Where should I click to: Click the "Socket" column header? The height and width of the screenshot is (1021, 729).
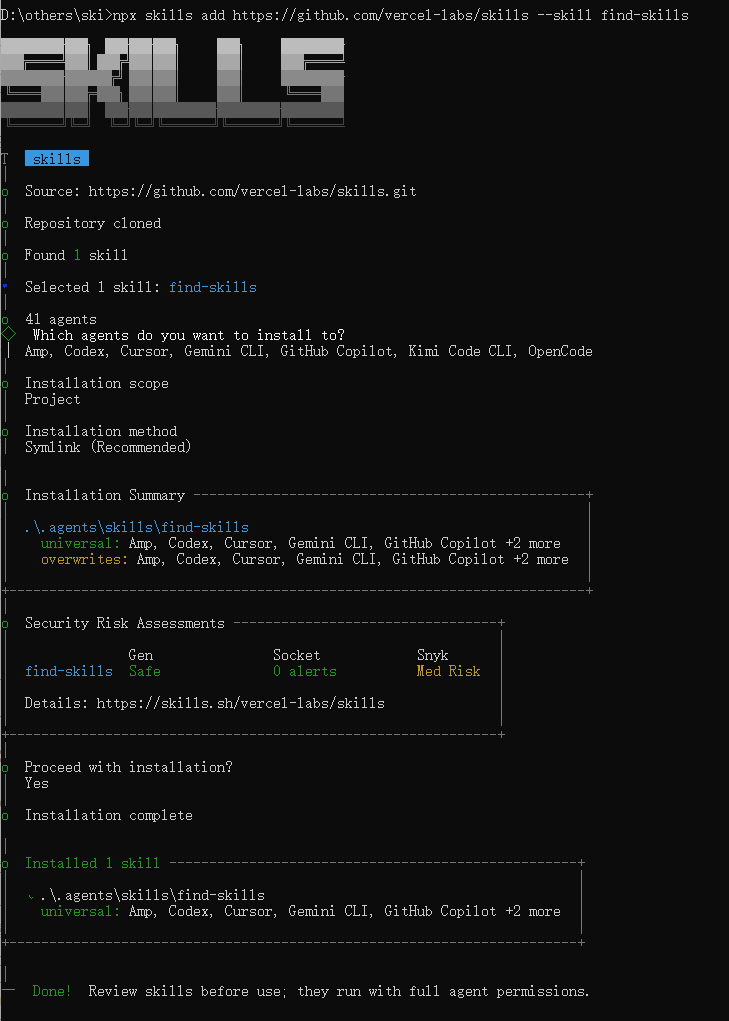297,655
